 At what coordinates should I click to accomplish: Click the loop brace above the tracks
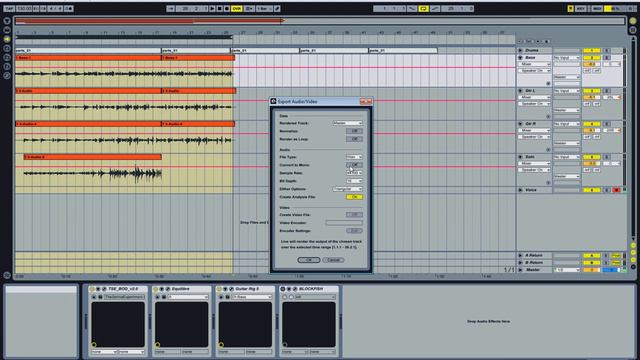(x=124, y=37)
